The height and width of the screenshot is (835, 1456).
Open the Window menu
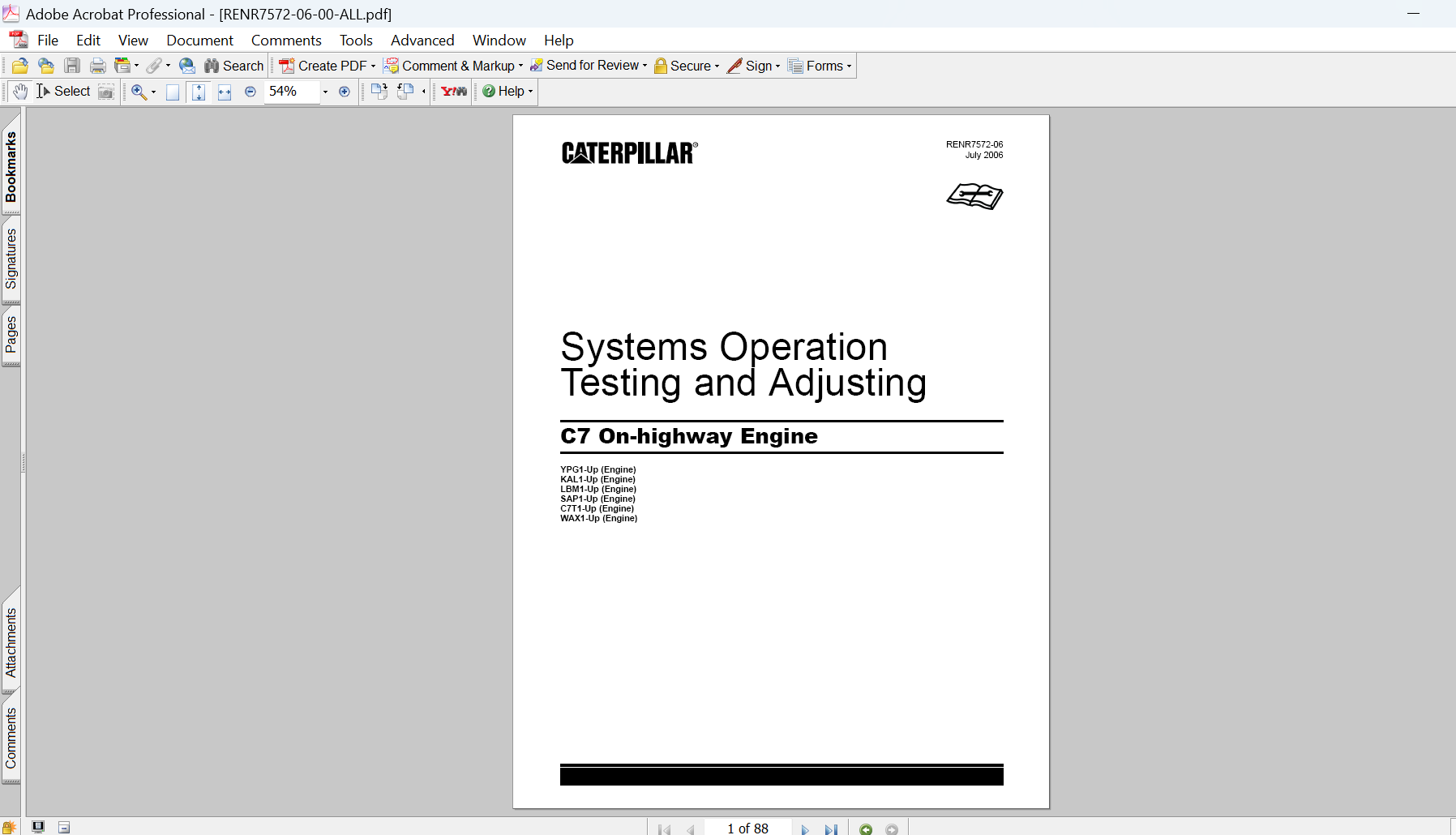point(499,41)
